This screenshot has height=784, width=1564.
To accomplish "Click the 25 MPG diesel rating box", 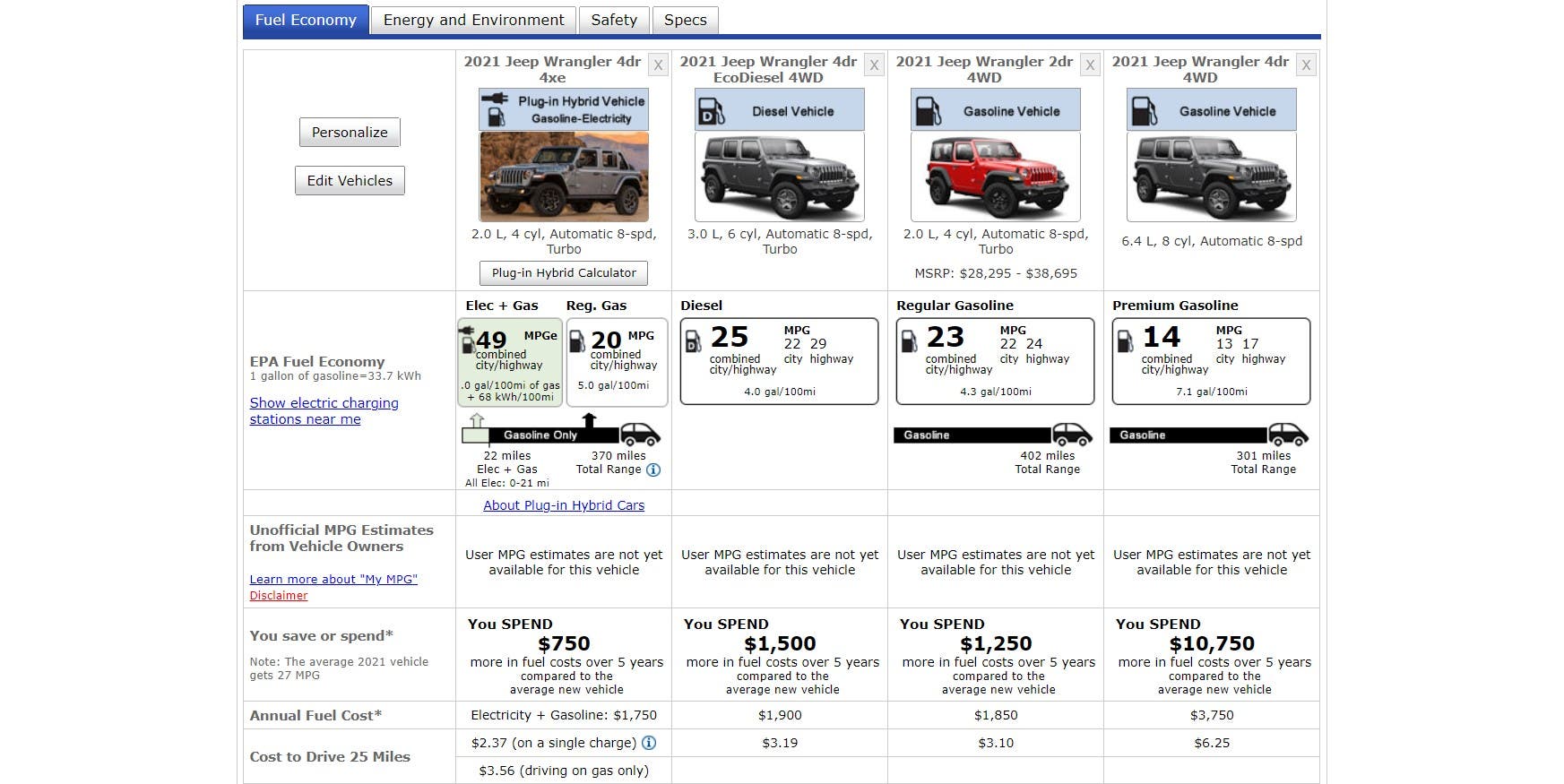I will [780, 361].
